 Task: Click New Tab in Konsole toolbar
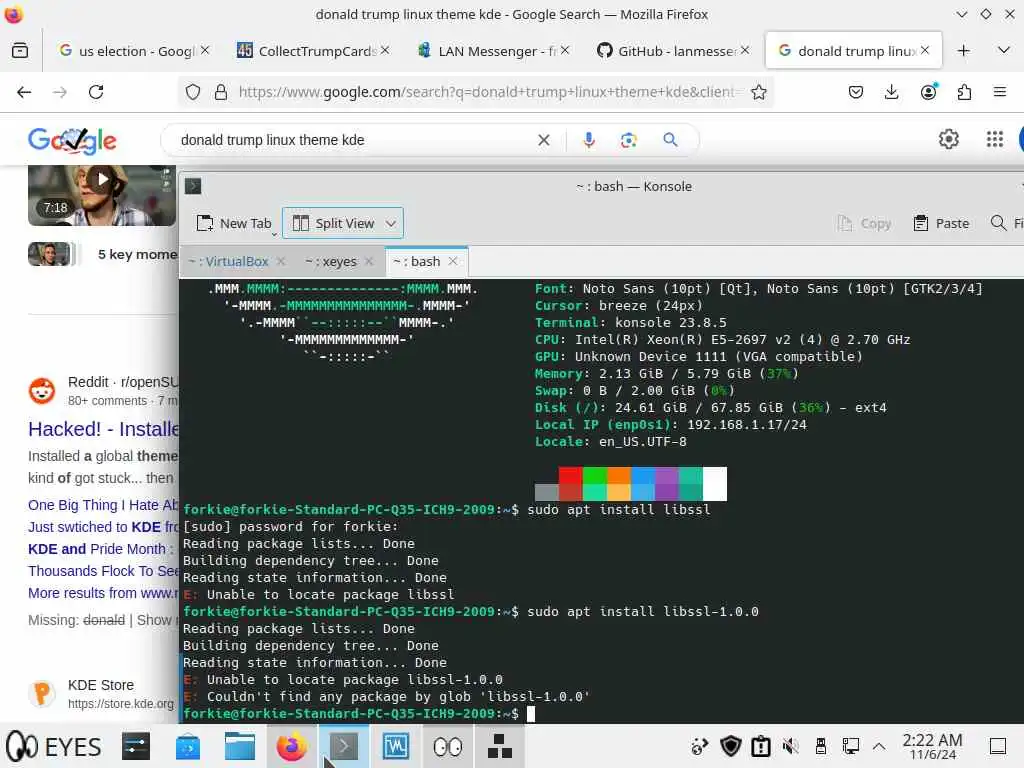tap(234, 223)
